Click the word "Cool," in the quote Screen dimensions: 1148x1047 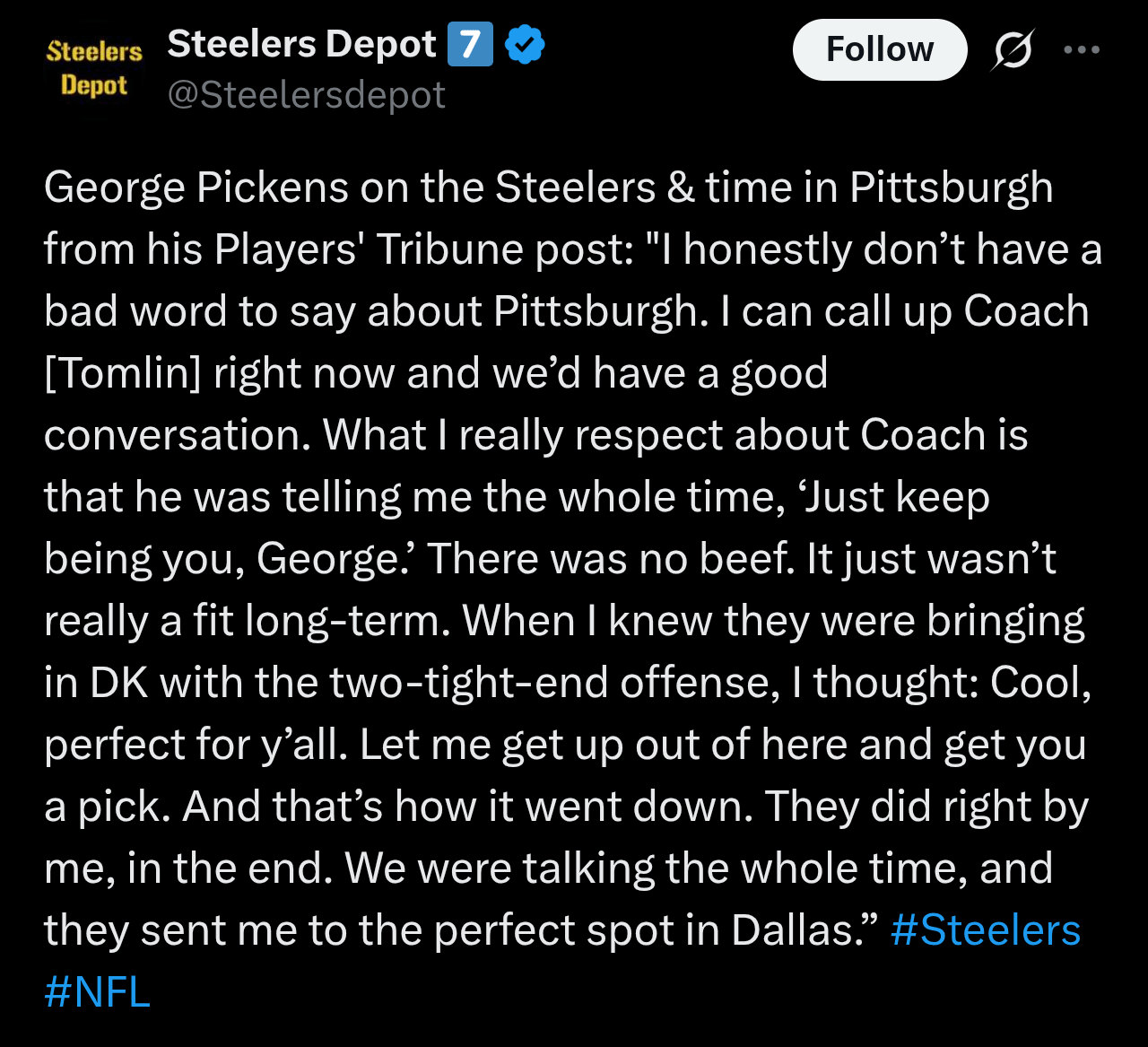(x=1040, y=683)
